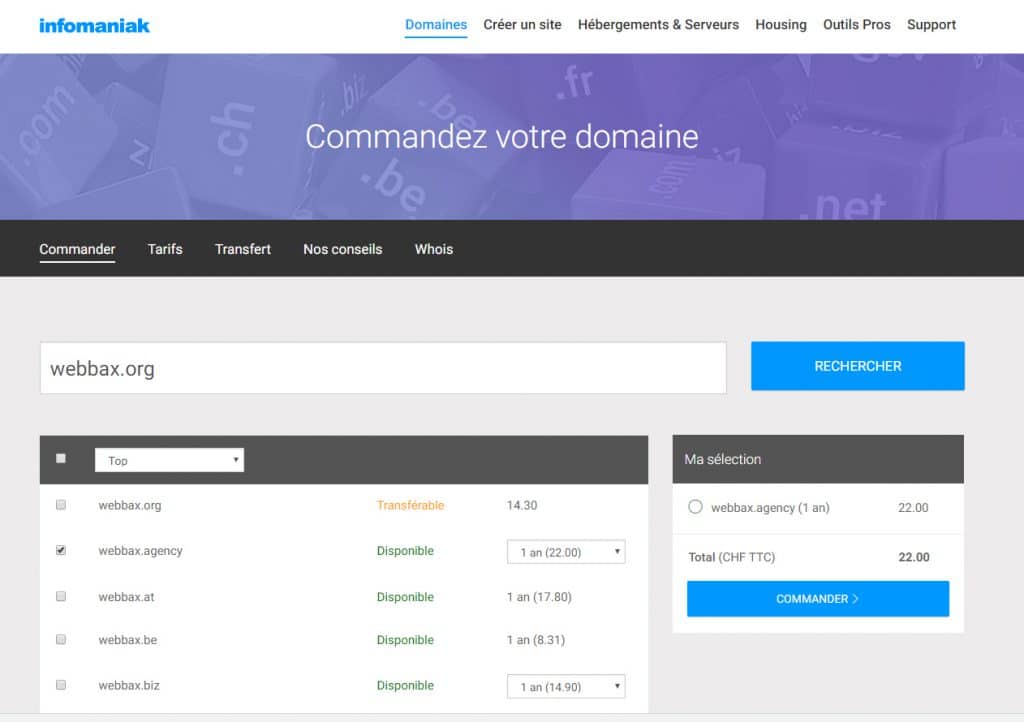
Task: Click the Disponible status for webbax.at
Action: pos(405,597)
